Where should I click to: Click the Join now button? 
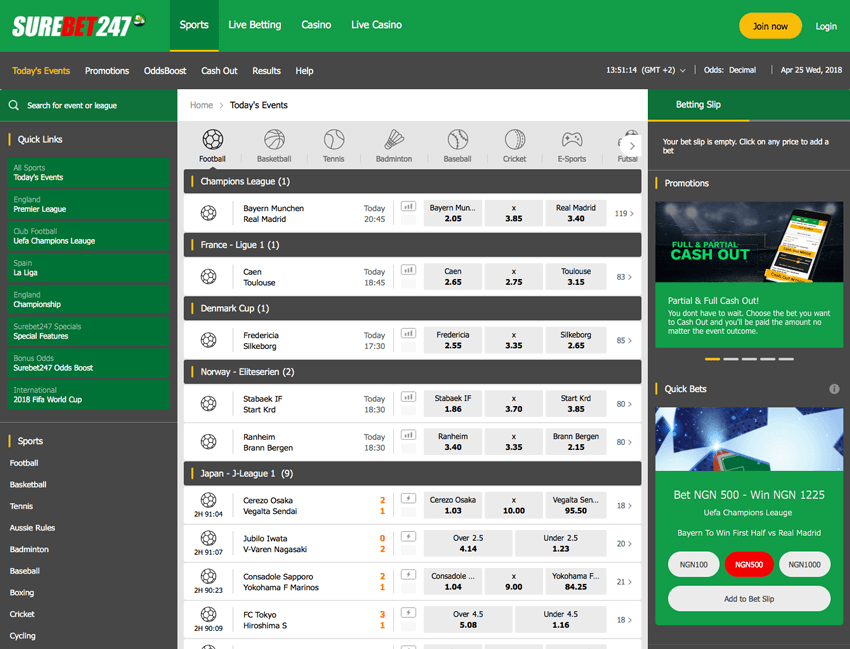(x=770, y=26)
